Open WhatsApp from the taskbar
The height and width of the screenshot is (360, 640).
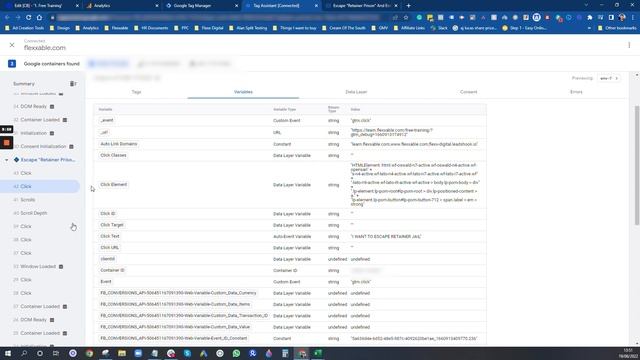[x=236, y=353]
